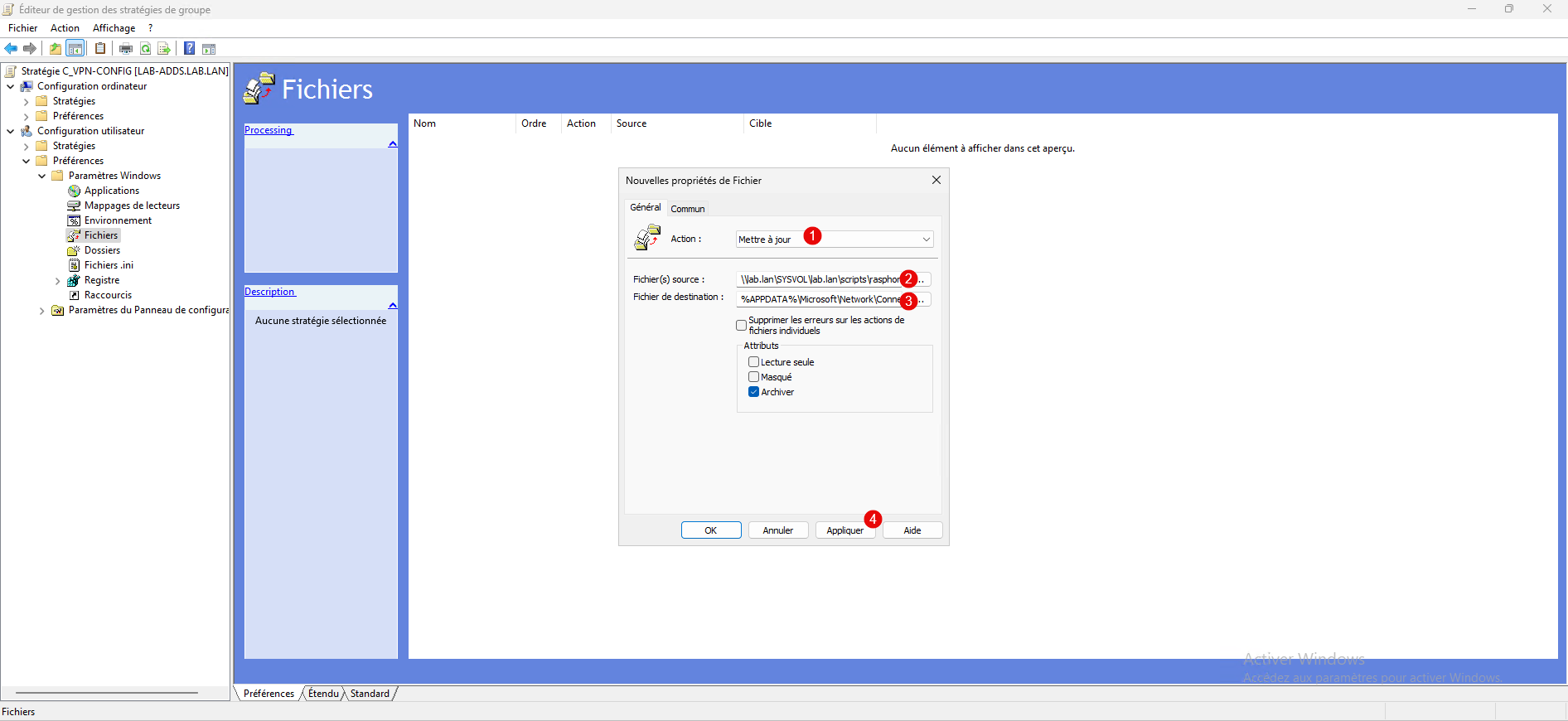Click the Appliquer button
Viewport: 1568px width, 721px height.
click(x=844, y=530)
